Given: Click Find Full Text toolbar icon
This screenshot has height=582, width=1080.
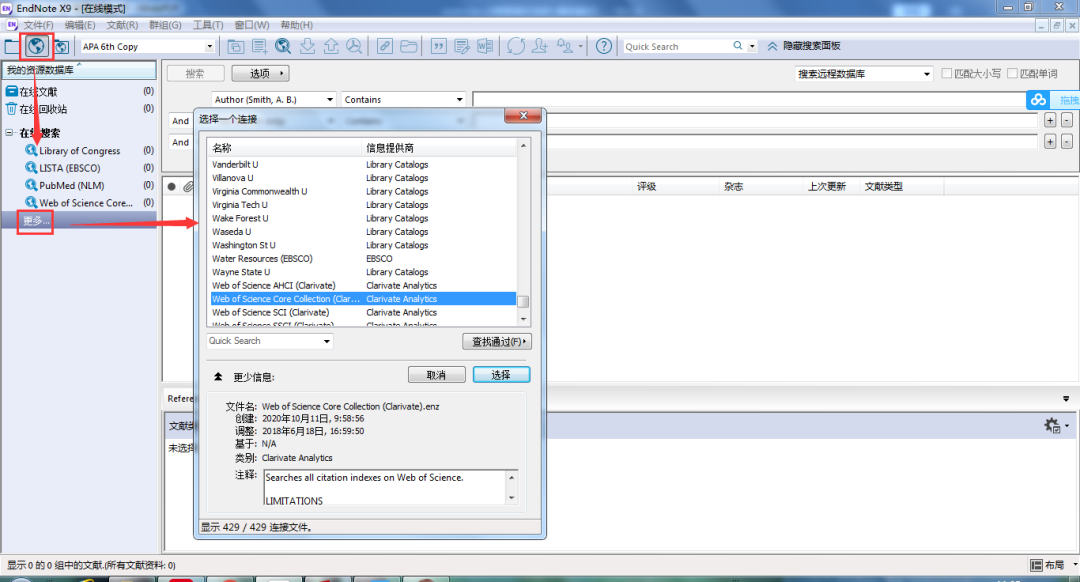Looking at the screenshot, I should point(354,46).
